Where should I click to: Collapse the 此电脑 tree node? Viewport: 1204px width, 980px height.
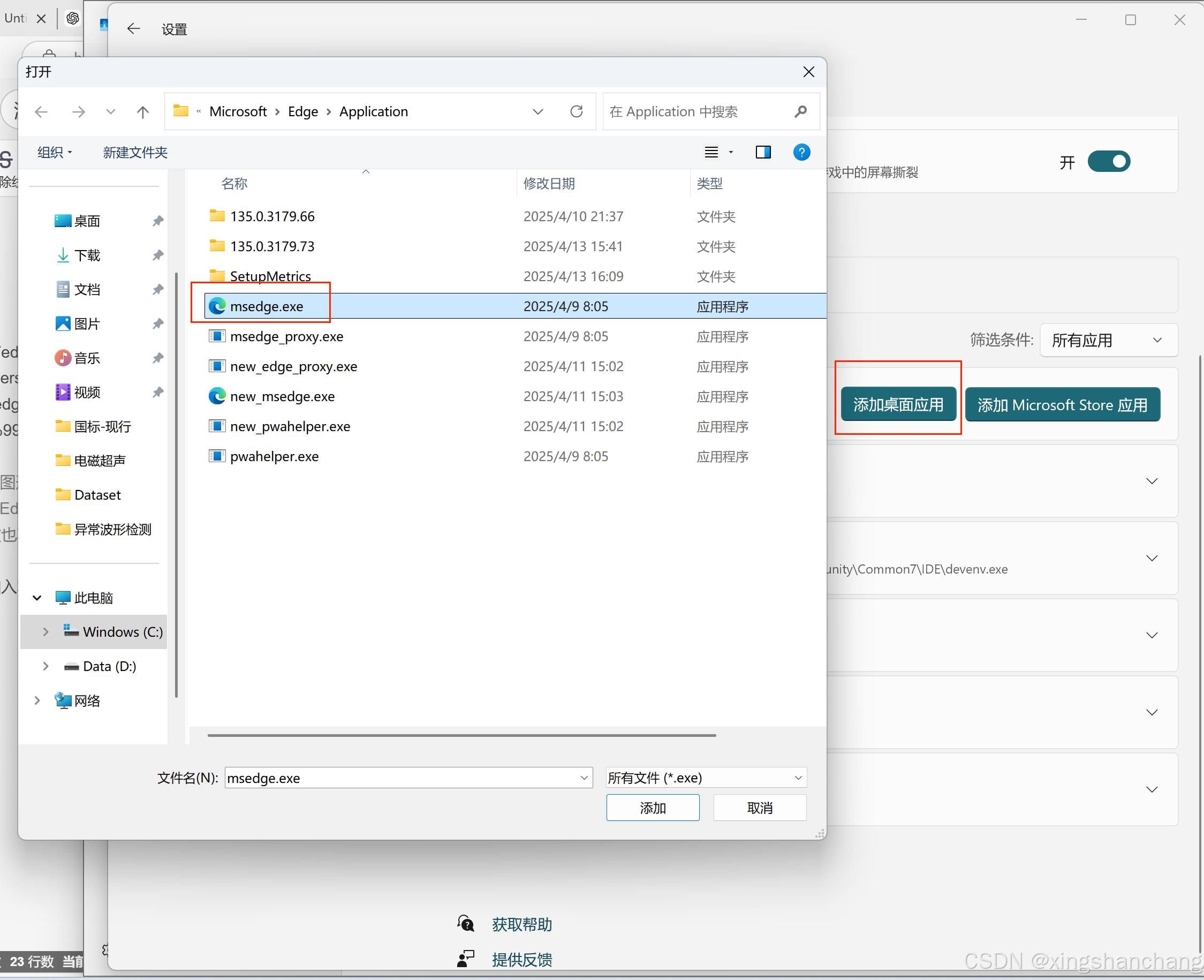(37, 597)
